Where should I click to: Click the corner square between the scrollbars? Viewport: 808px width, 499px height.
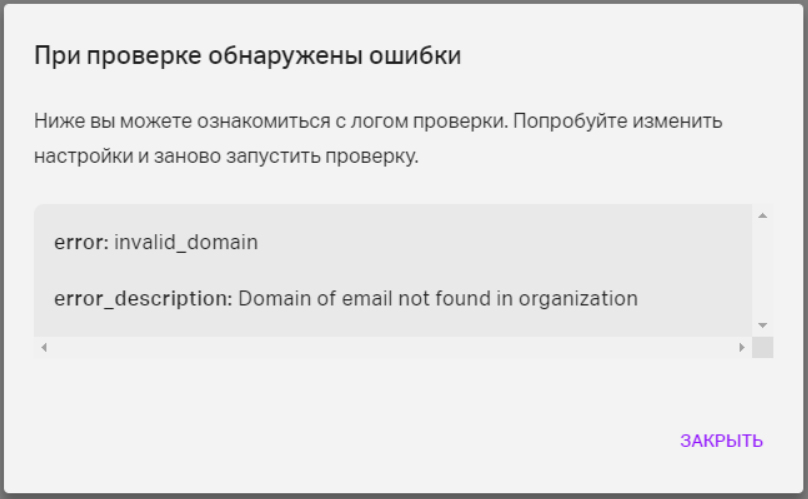point(763,347)
